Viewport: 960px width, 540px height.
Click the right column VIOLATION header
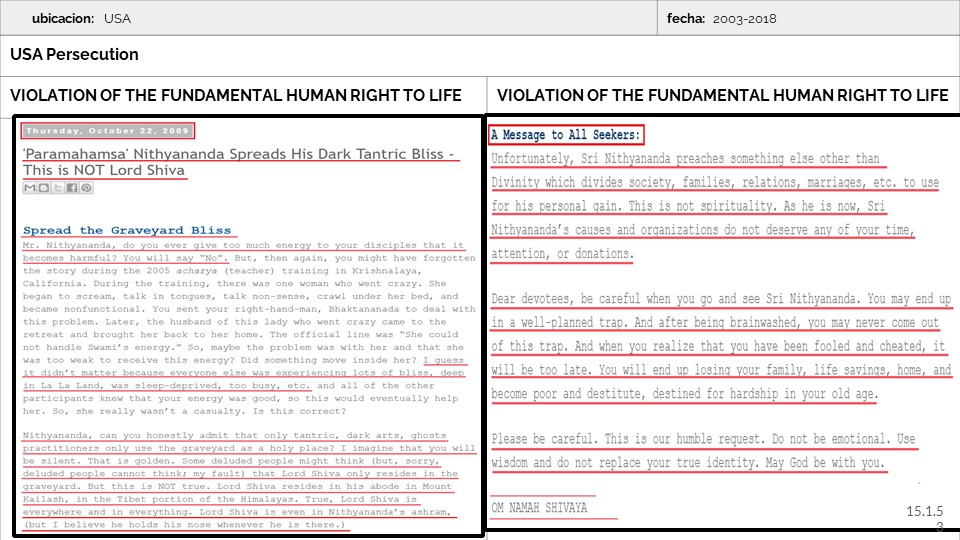tap(722, 95)
